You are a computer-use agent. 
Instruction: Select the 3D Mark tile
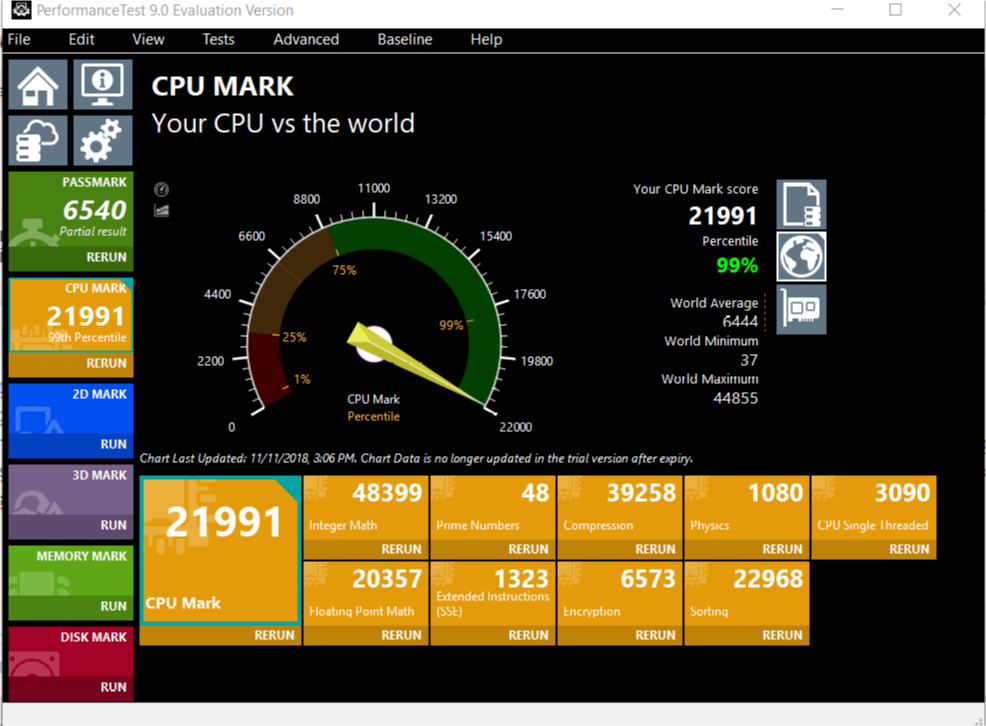[71, 490]
